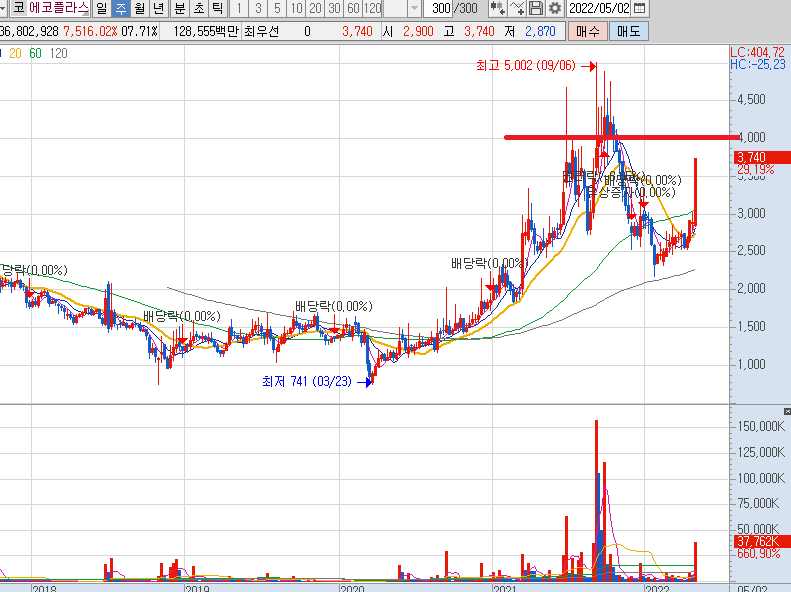Click the 에코플라스 stock name field

59,8
